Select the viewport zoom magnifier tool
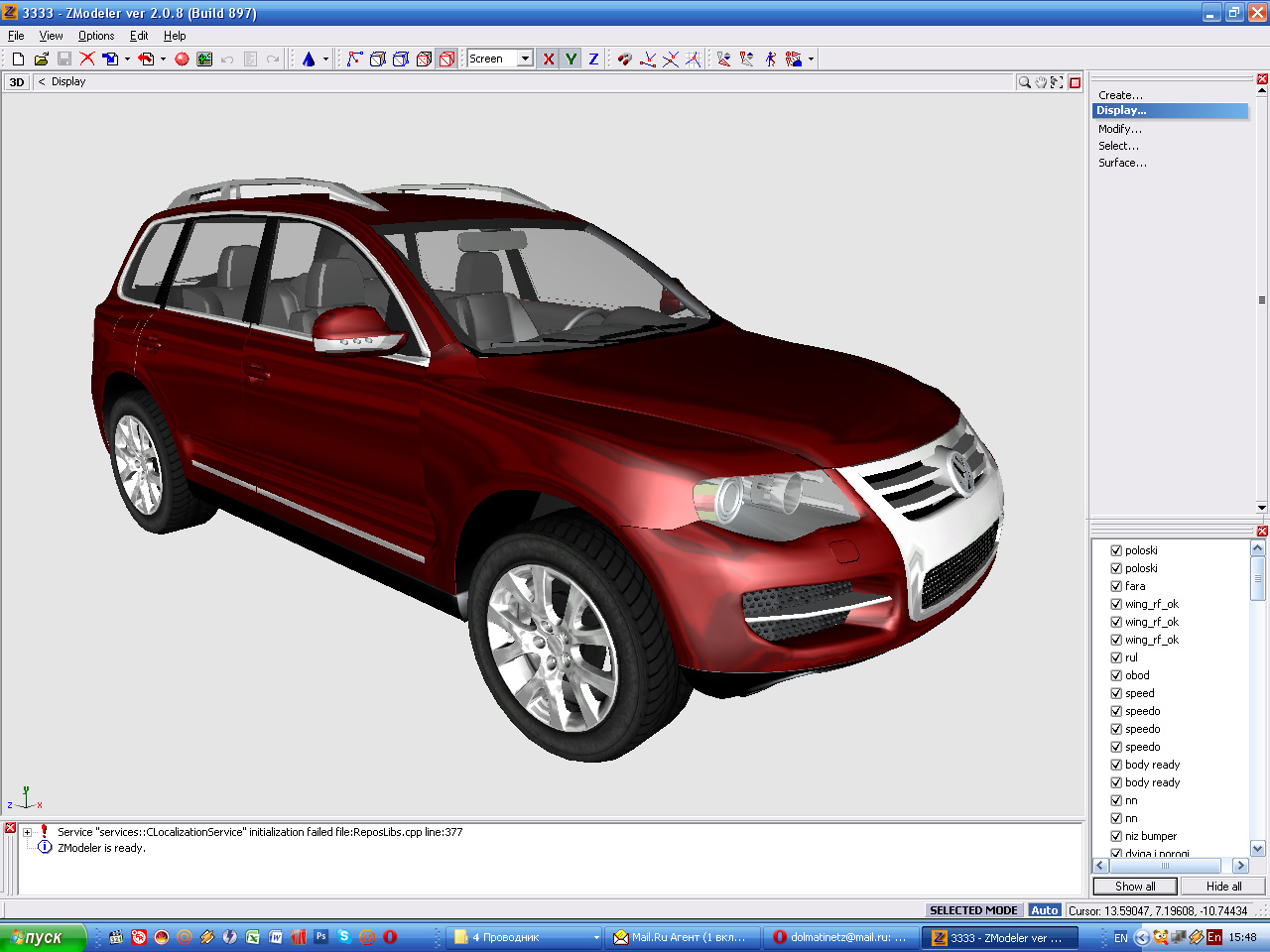1270x952 pixels. pyautogui.click(x=1024, y=82)
